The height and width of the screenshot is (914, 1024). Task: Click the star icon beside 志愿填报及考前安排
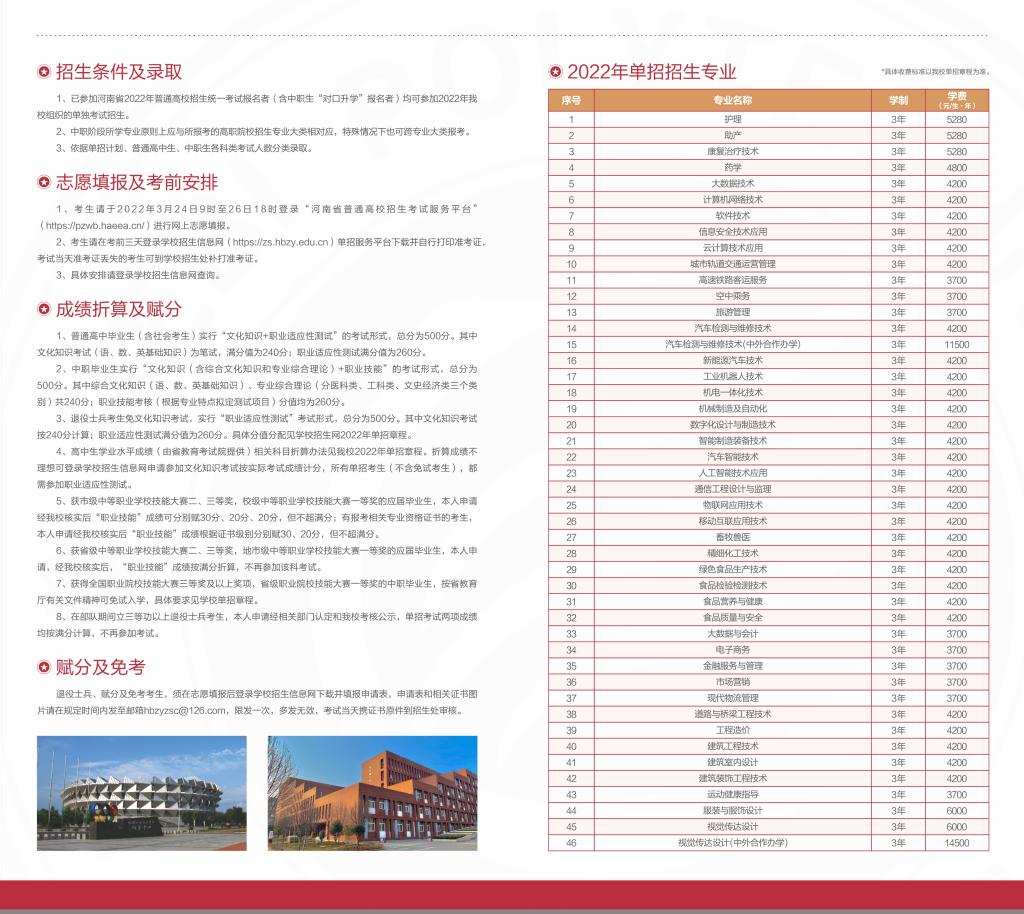[x=43, y=183]
